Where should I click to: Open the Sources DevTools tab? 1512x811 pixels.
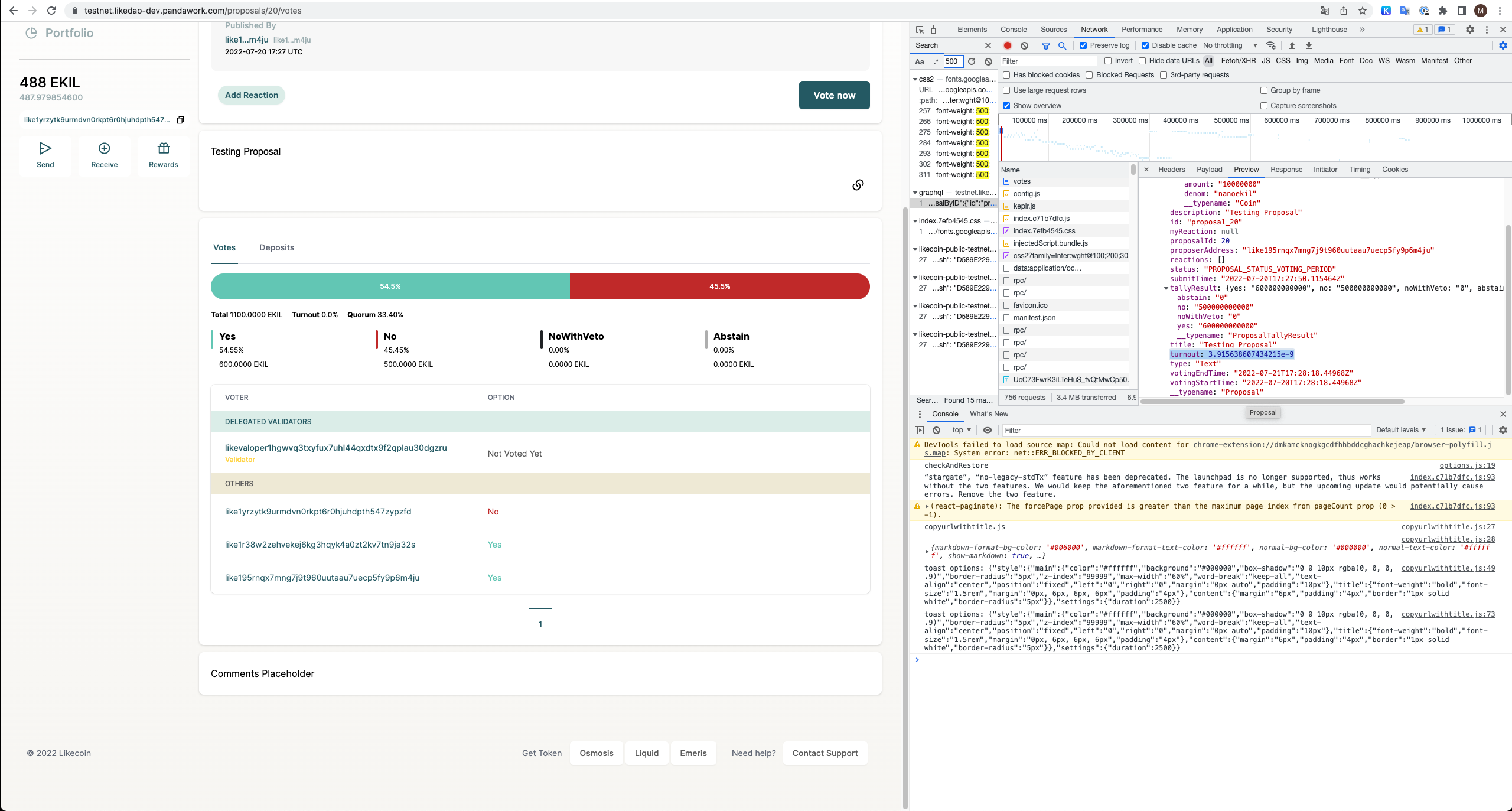[x=1054, y=30]
